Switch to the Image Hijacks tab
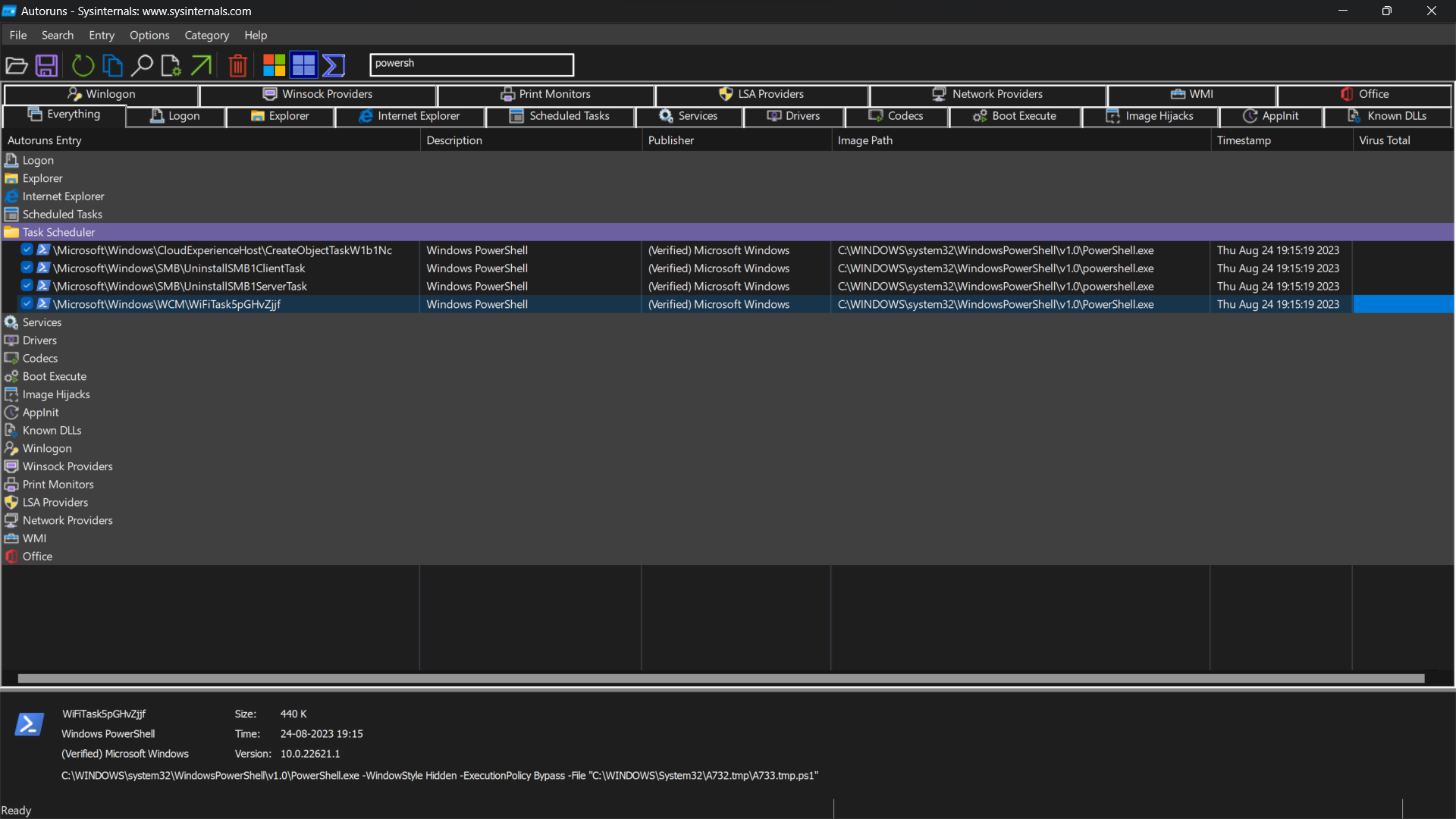The image size is (1456, 819). click(1150, 116)
